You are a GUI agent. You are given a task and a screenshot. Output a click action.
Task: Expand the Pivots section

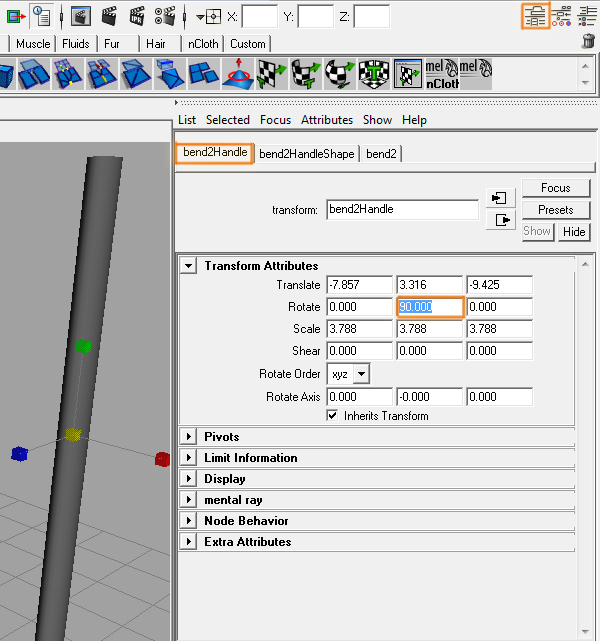(187, 437)
